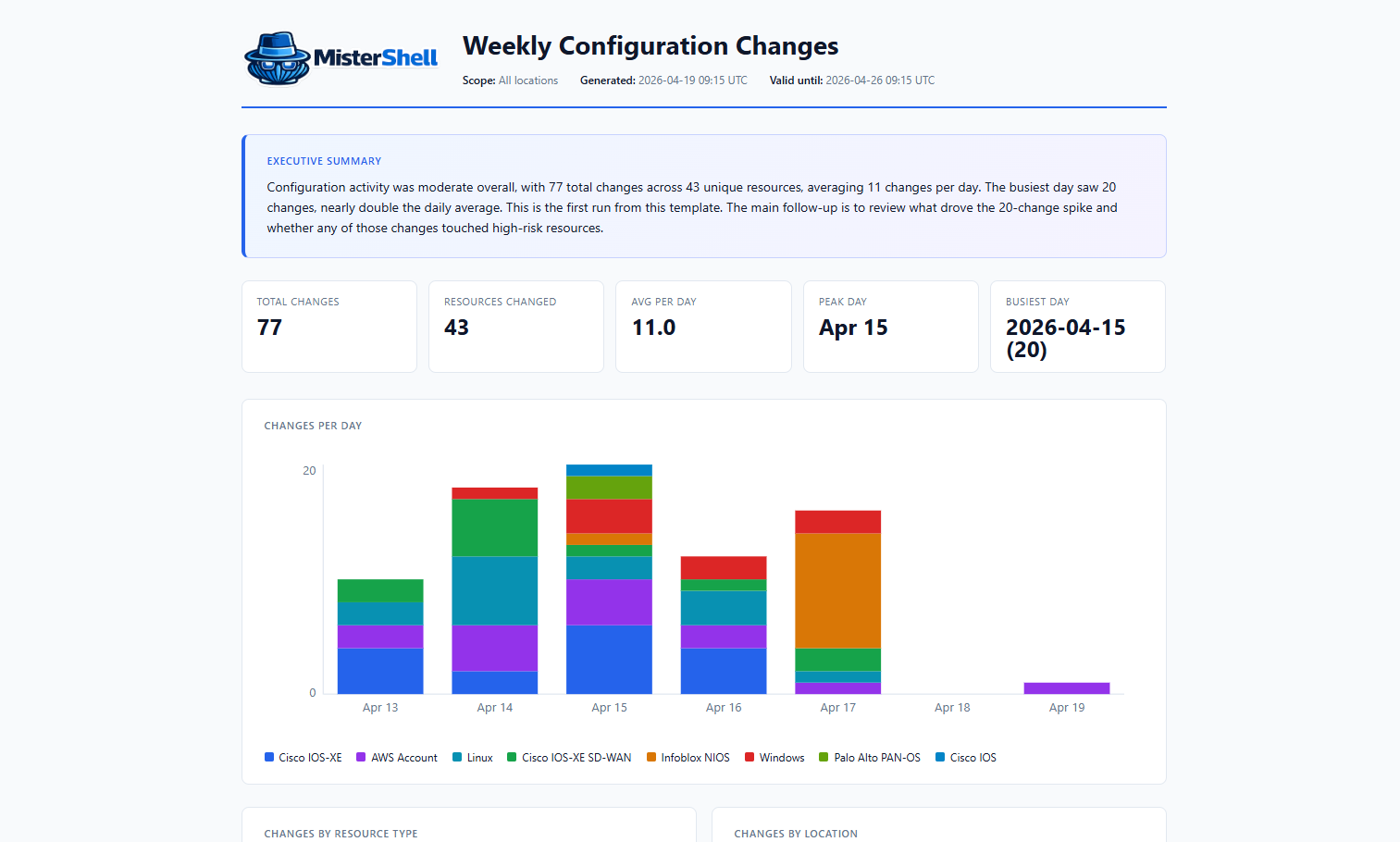
Task: Select the Generated timestamp "2026-04-19 09:15 UTC"
Action: (x=693, y=80)
